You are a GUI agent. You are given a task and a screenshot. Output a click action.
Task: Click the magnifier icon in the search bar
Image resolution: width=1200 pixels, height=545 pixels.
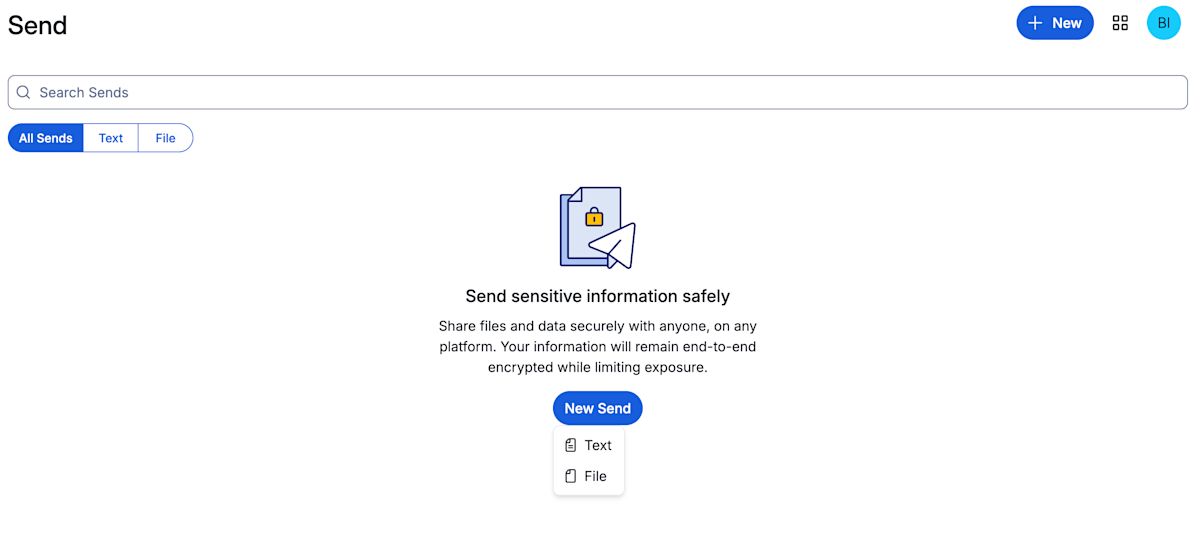[24, 92]
